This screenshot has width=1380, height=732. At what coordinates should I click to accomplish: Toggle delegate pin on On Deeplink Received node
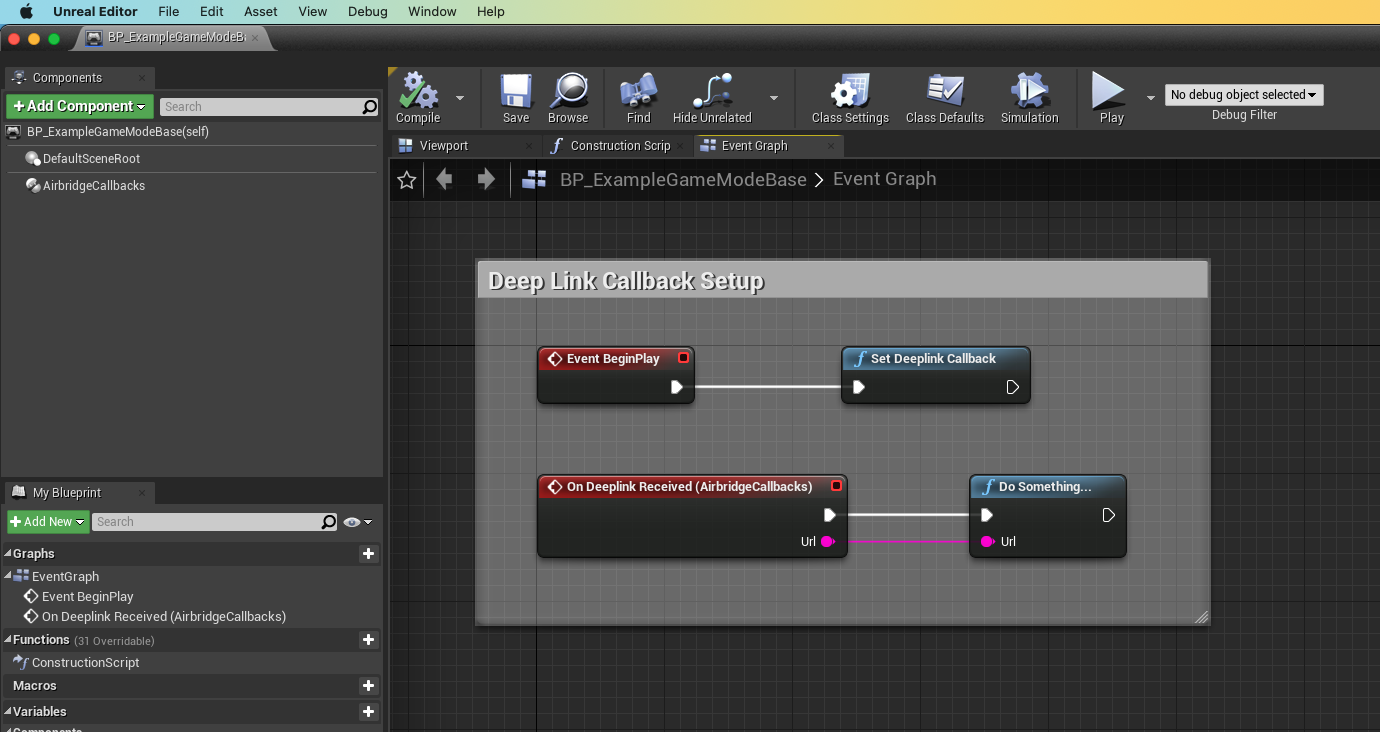(x=837, y=486)
